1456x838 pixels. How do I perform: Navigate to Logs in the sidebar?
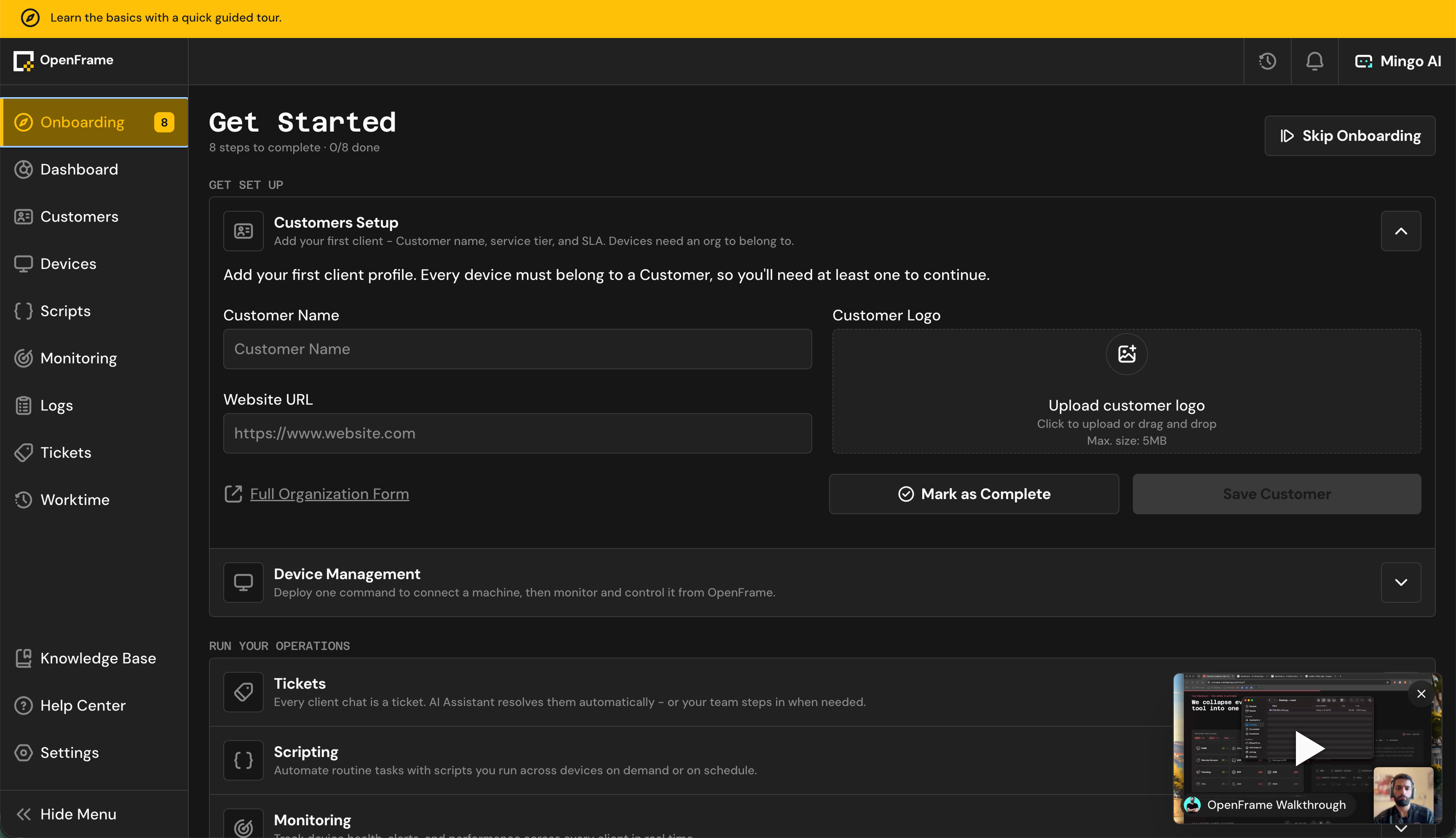[94, 405]
